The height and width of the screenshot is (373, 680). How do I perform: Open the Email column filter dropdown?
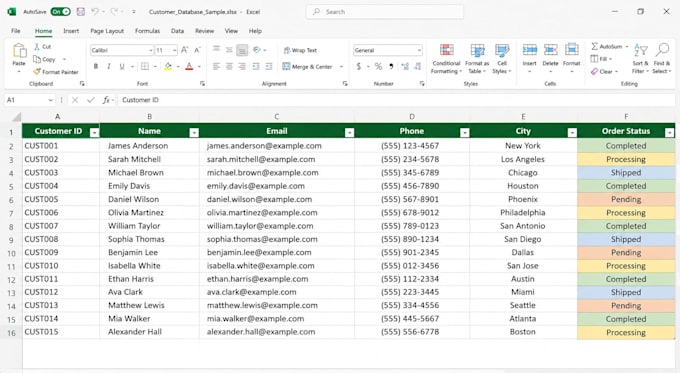click(349, 133)
